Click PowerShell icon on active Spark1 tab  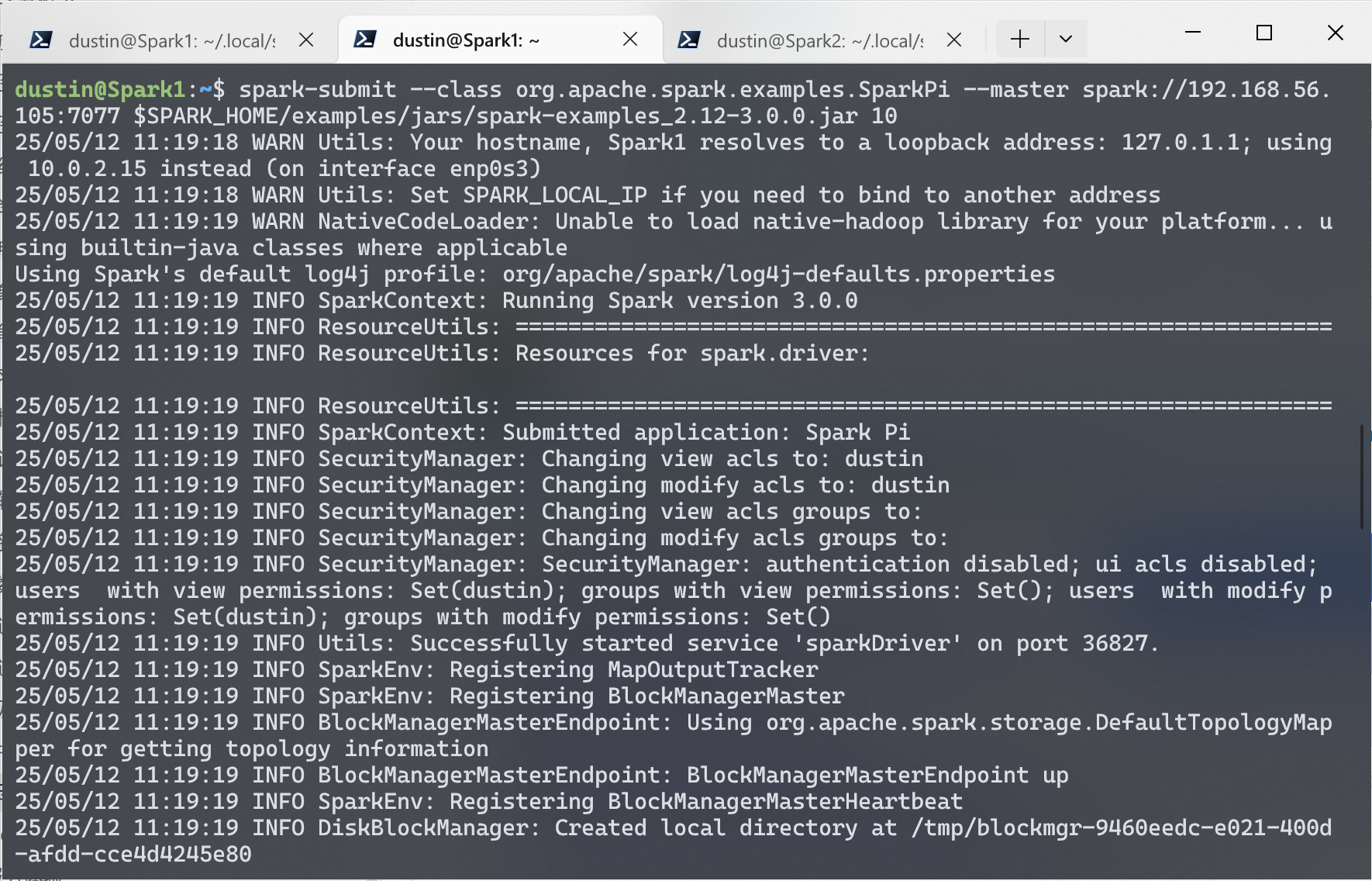(364, 40)
